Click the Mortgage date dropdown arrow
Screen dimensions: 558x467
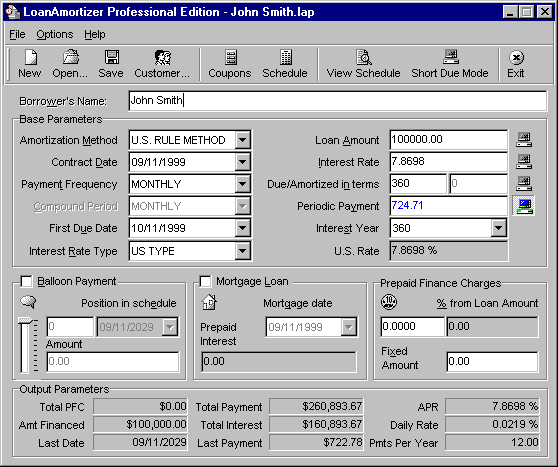tap(349, 327)
